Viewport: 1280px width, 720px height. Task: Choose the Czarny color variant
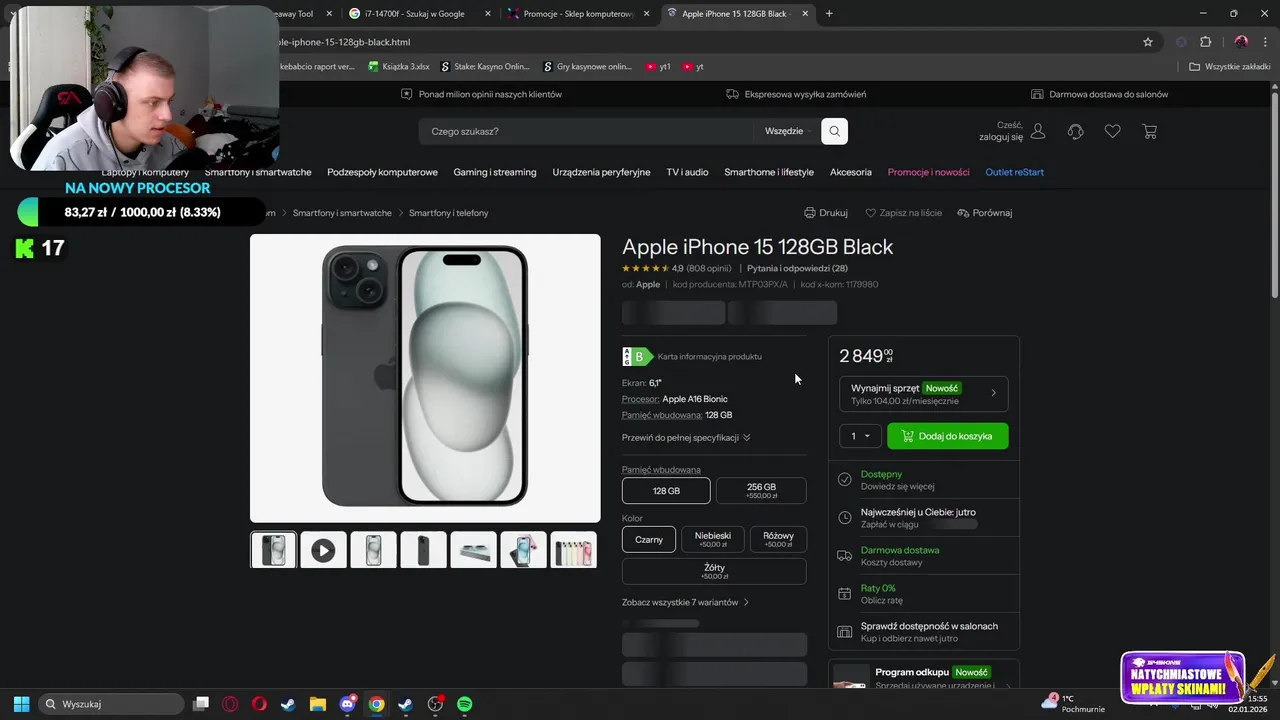coord(649,539)
